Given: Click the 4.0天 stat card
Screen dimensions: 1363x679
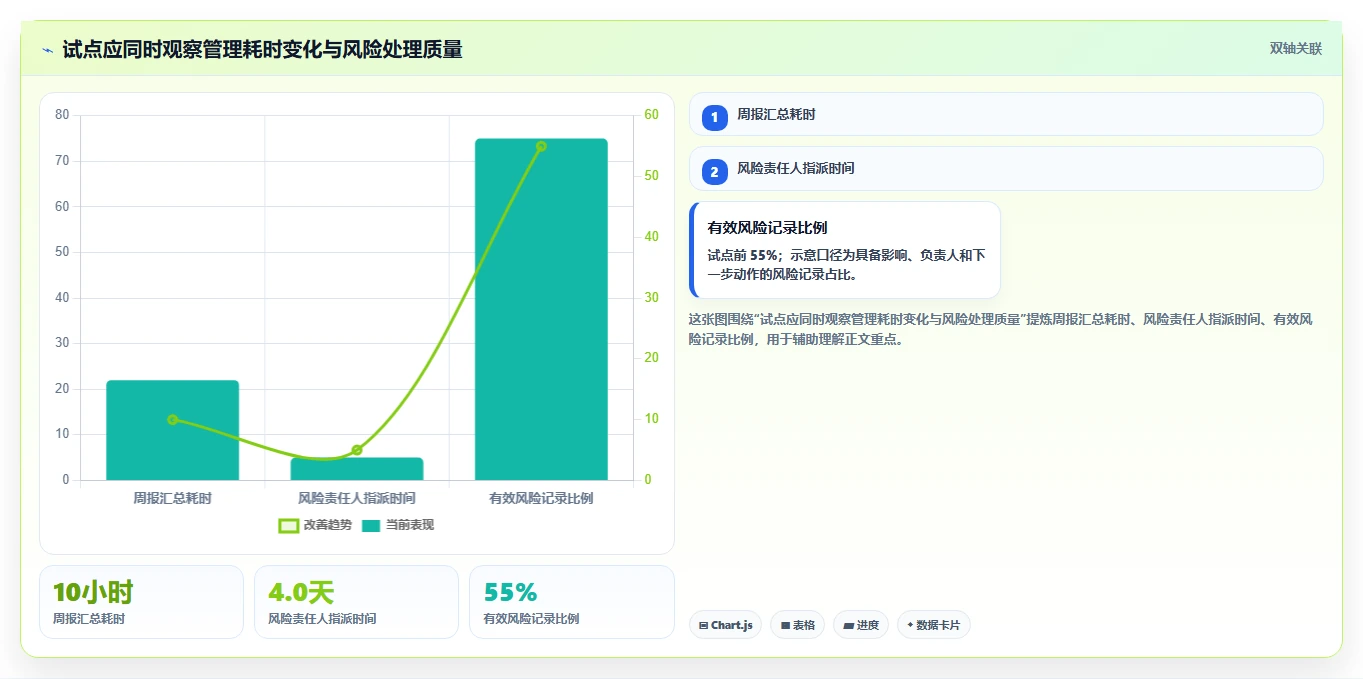Looking at the screenshot, I should 356,602.
